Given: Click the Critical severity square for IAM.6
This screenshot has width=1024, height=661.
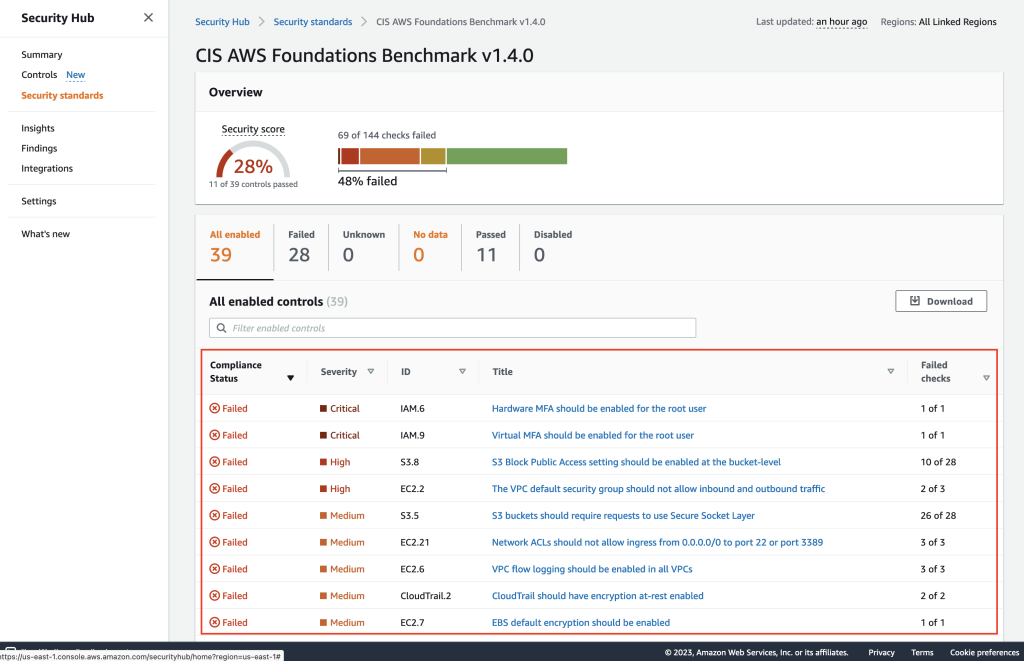Looking at the screenshot, I should (x=323, y=408).
